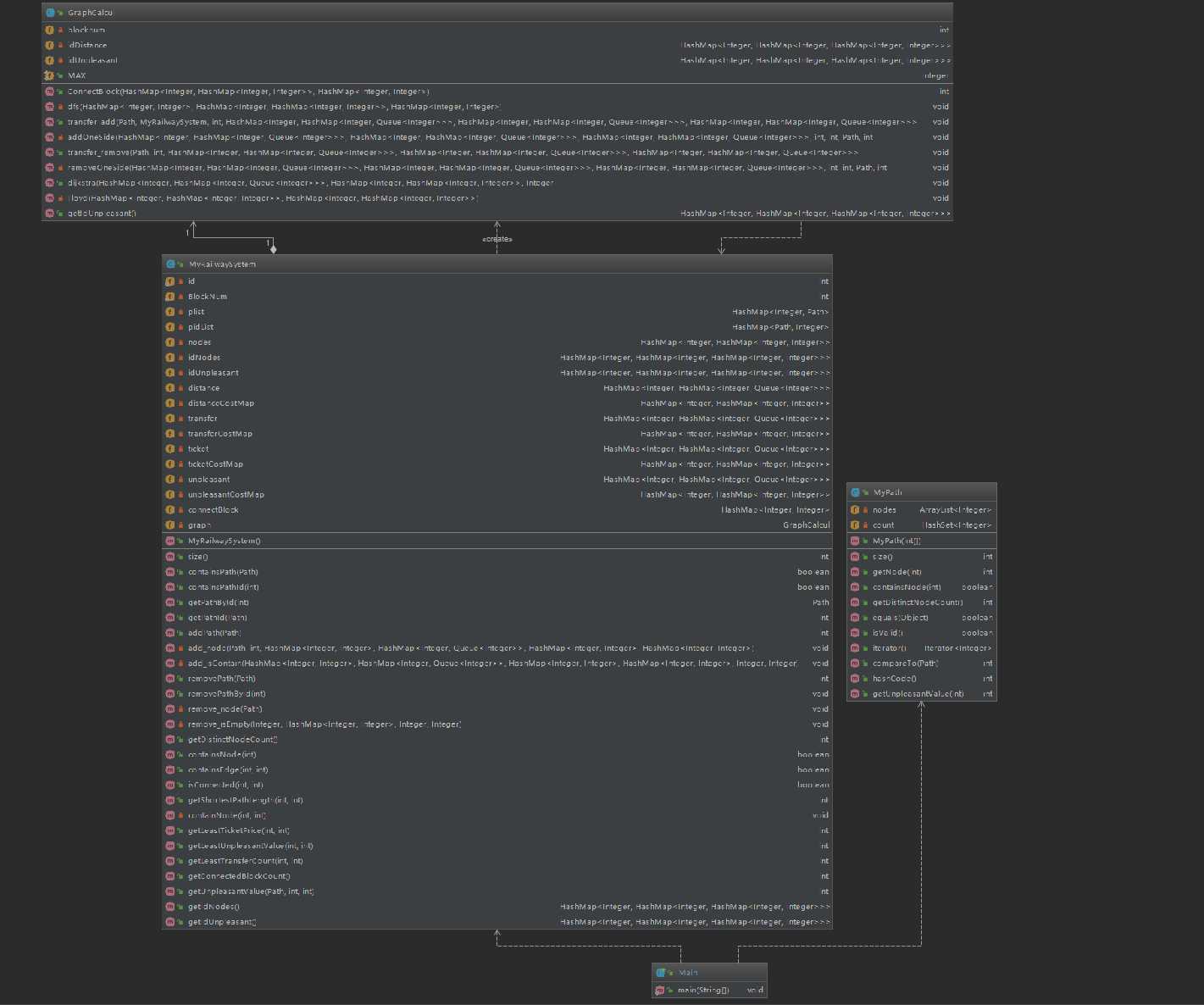The width and height of the screenshot is (1204, 1005).
Task: Click the field icon beside distanceCostMap
Action: [x=170, y=403]
